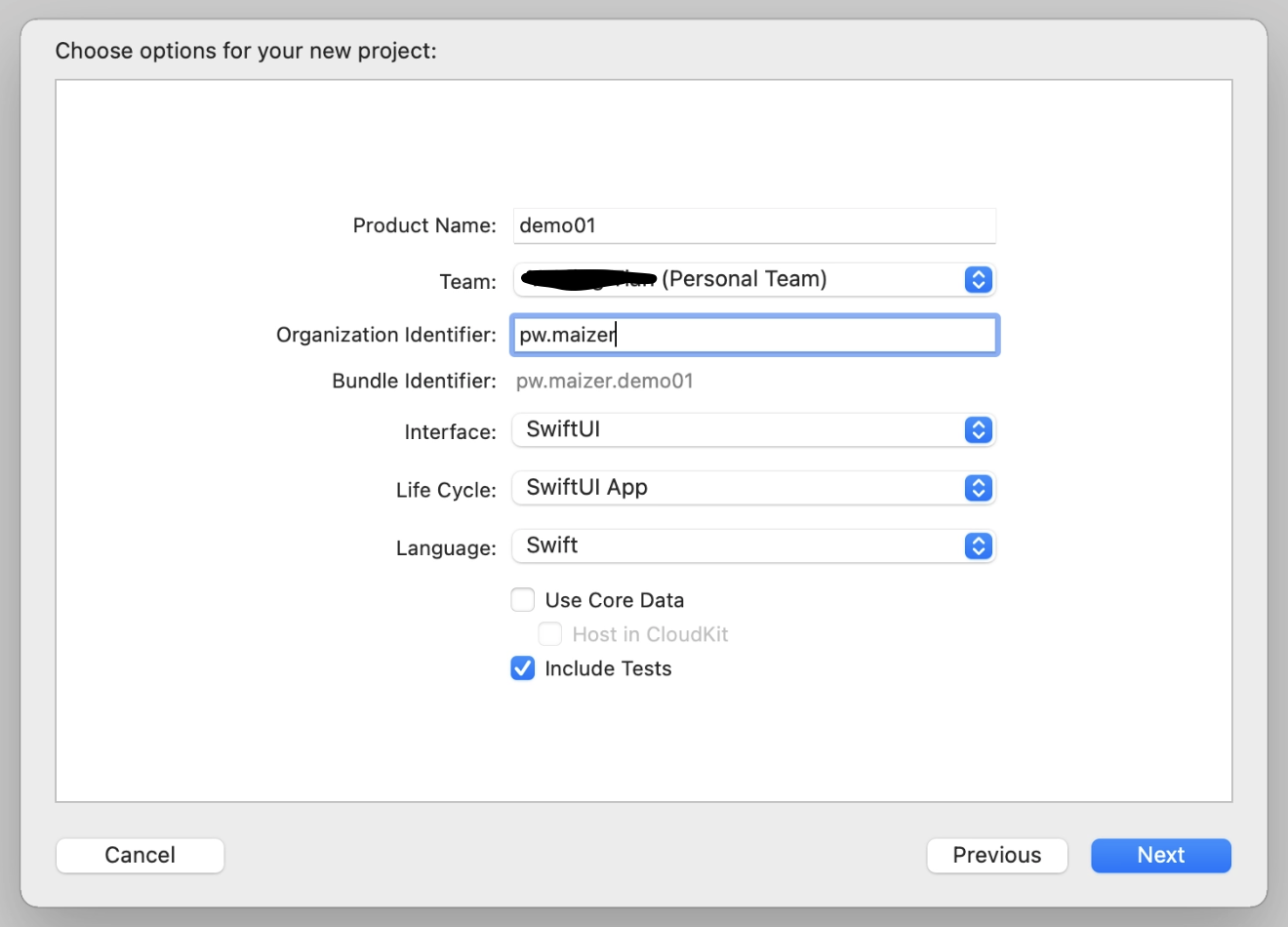Viewport: 1288px width, 927px height.
Task: Click the blue chevron icon beside SwiftUI
Action: (x=978, y=430)
